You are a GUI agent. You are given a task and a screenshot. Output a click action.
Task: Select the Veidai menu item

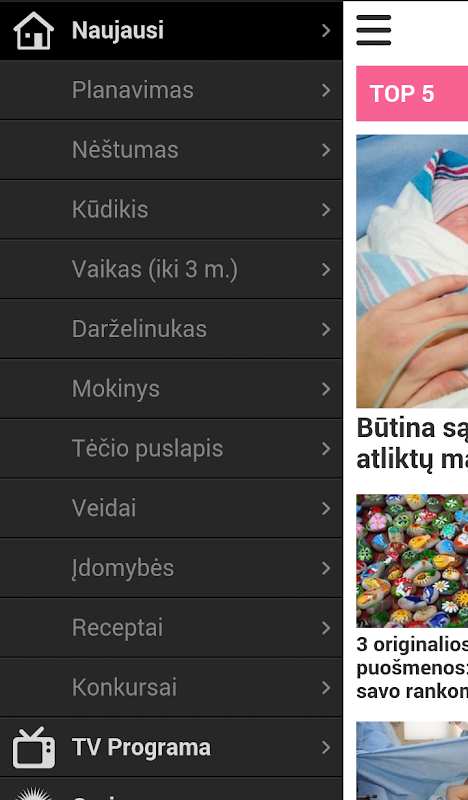pos(171,508)
